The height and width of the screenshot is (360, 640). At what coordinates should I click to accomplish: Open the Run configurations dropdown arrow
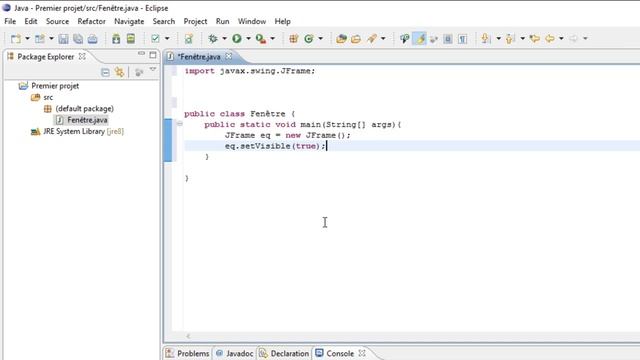(x=248, y=39)
